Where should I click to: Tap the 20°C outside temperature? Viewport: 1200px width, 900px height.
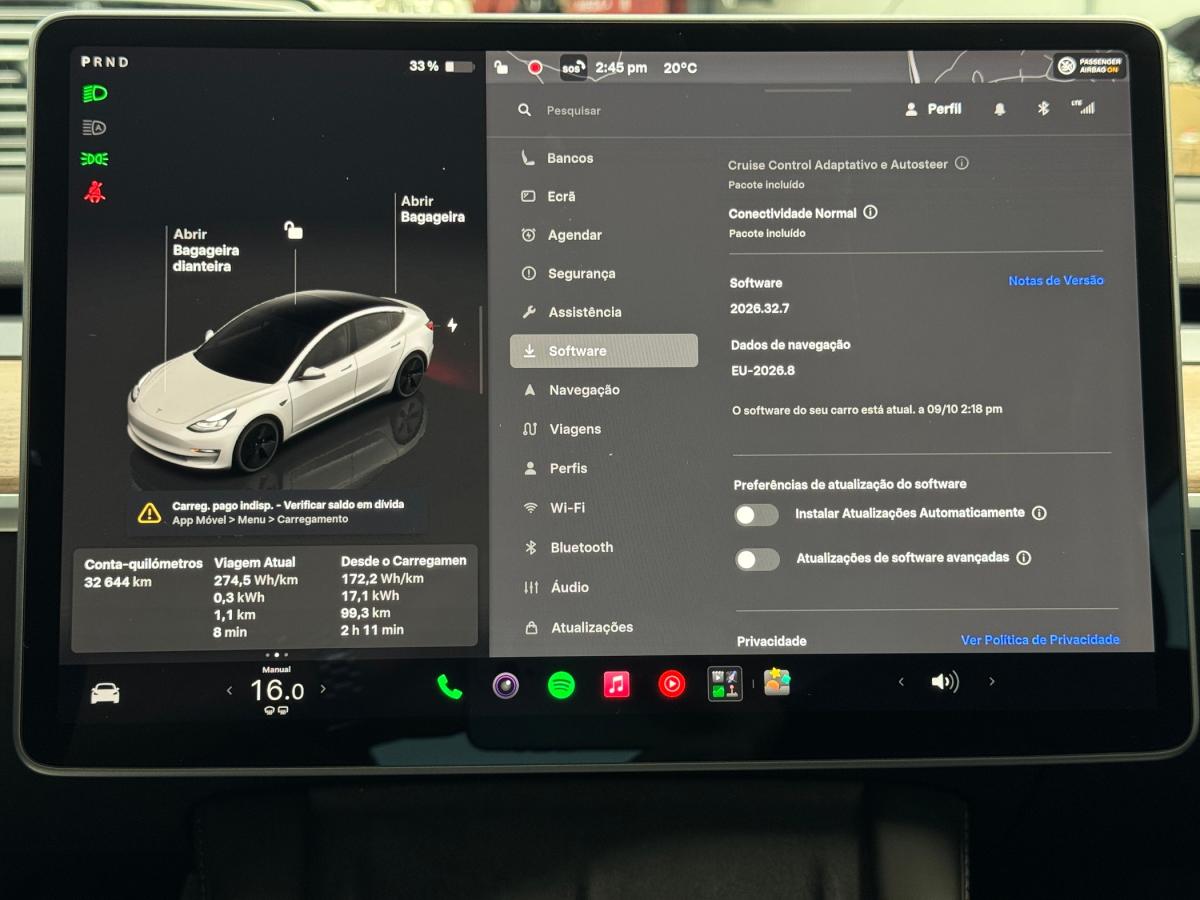coord(680,68)
